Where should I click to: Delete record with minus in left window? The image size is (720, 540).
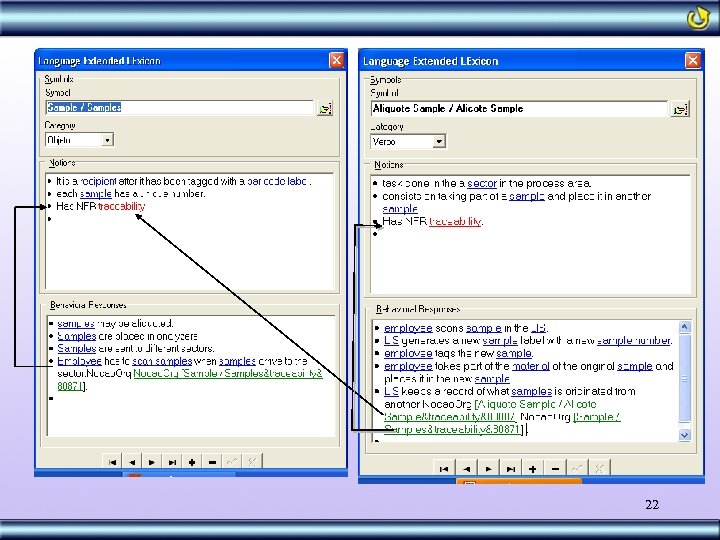[212, 462]
